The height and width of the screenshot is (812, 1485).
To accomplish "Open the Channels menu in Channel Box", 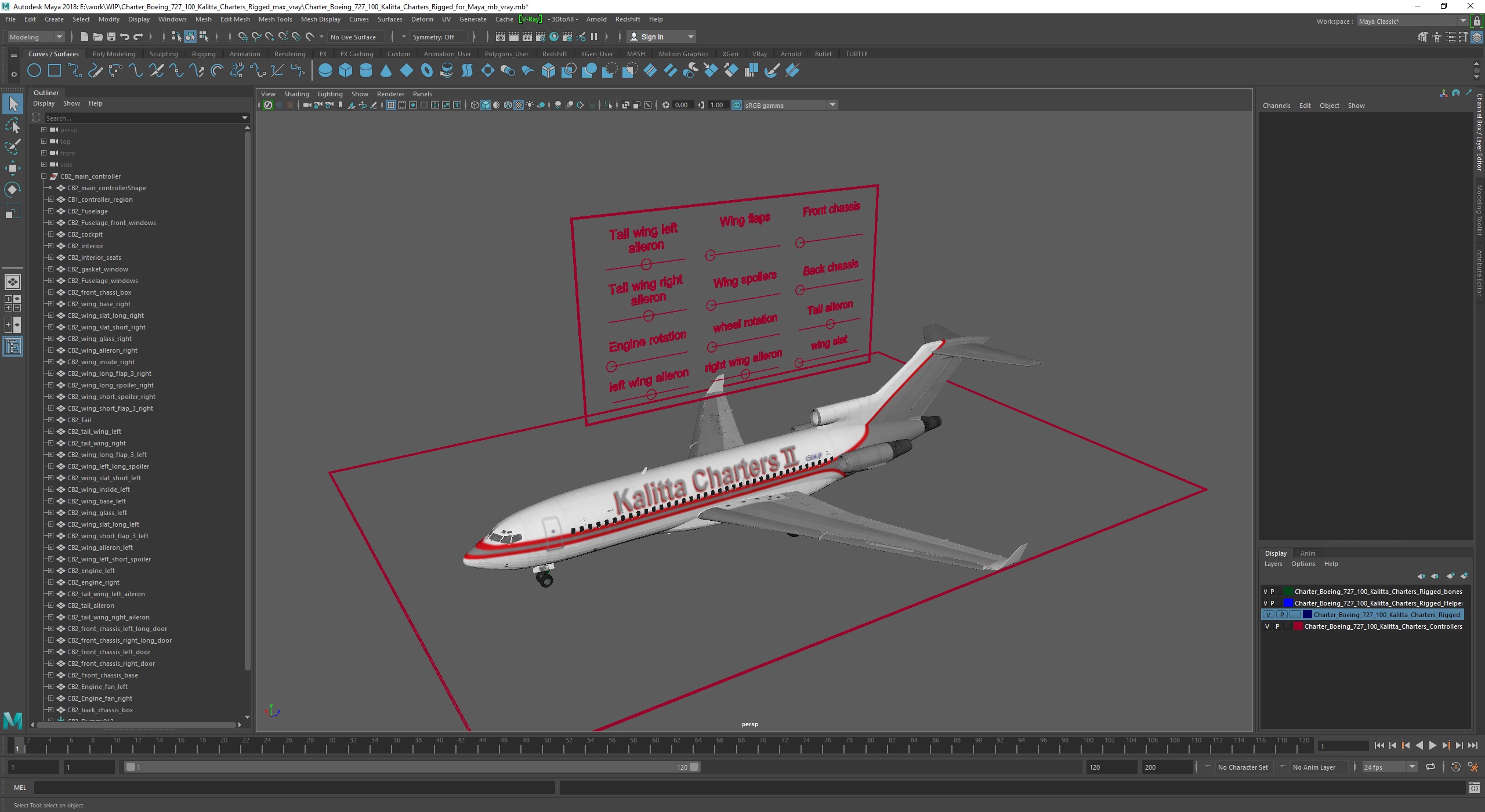I will [1276, 106].
